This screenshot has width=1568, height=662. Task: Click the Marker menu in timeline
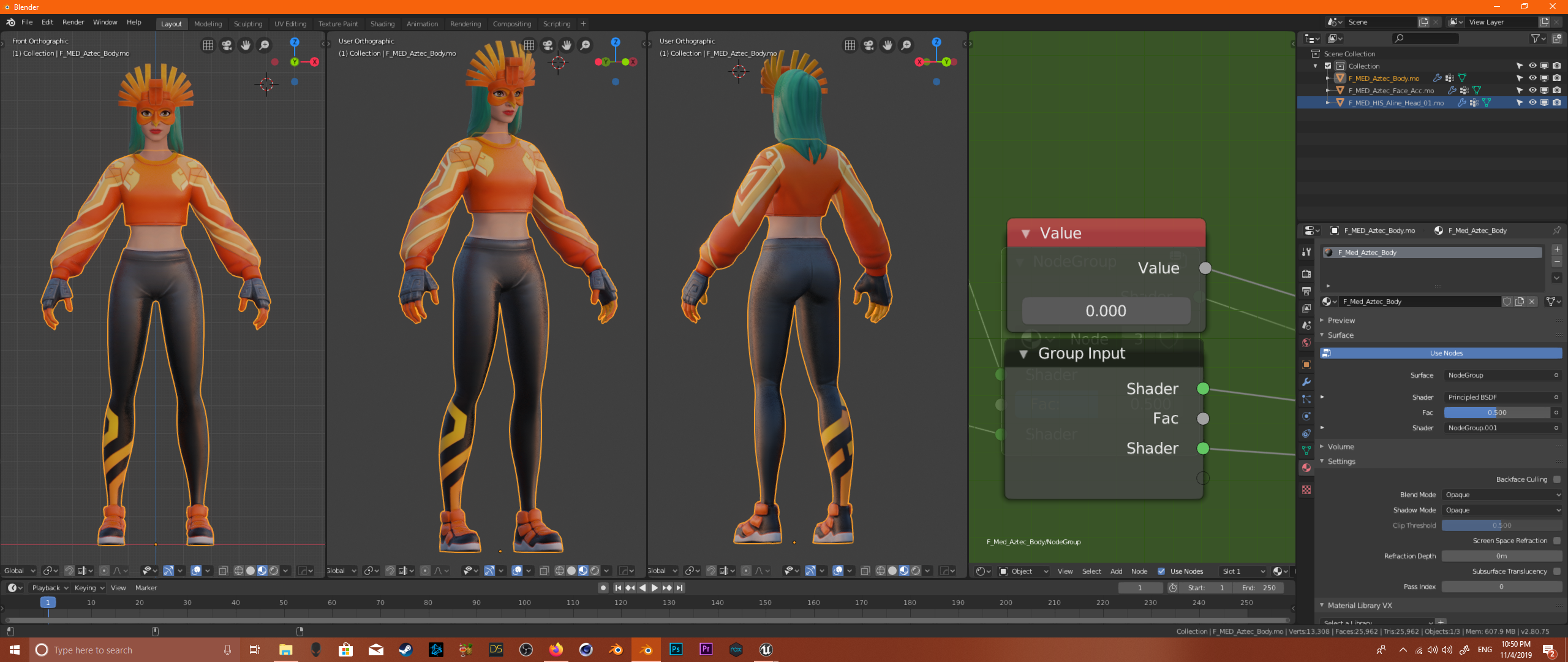tap(146, 588)
